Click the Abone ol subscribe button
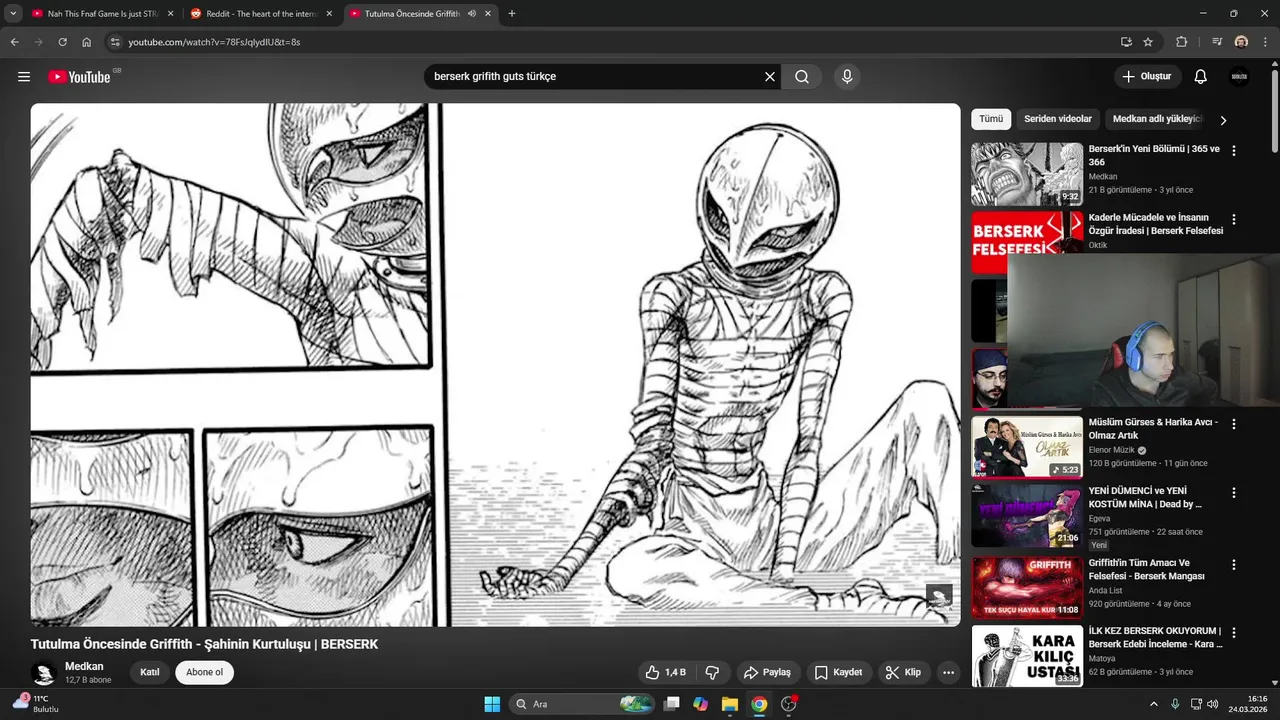1280x720 pixels. click(205, 672)
